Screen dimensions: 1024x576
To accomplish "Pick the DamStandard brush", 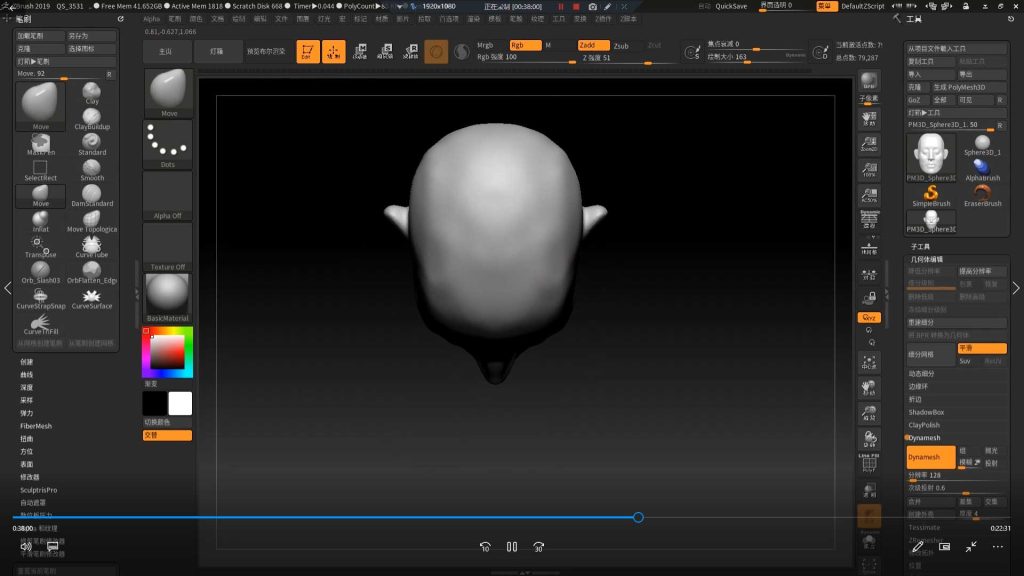I will 92,191.
